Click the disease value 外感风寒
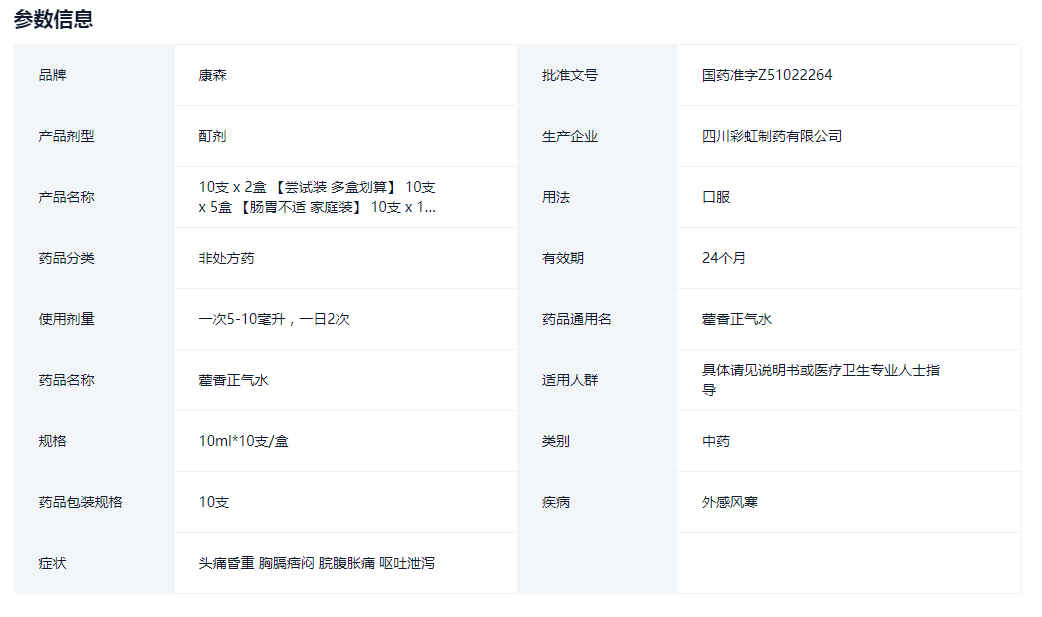Image resolution: width=1042 pixels, height=617 pixels. point(730,502)
